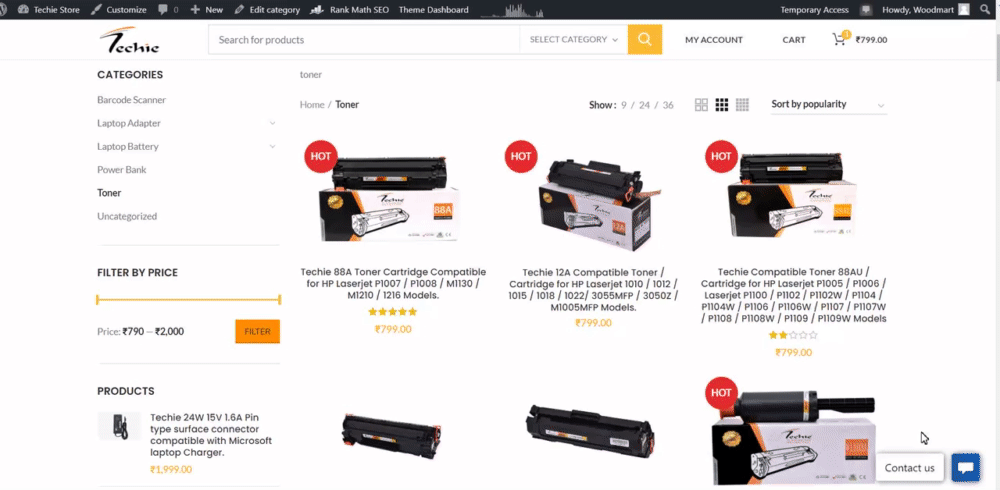Click the price filter slider left handle

(x=98, y=300)
